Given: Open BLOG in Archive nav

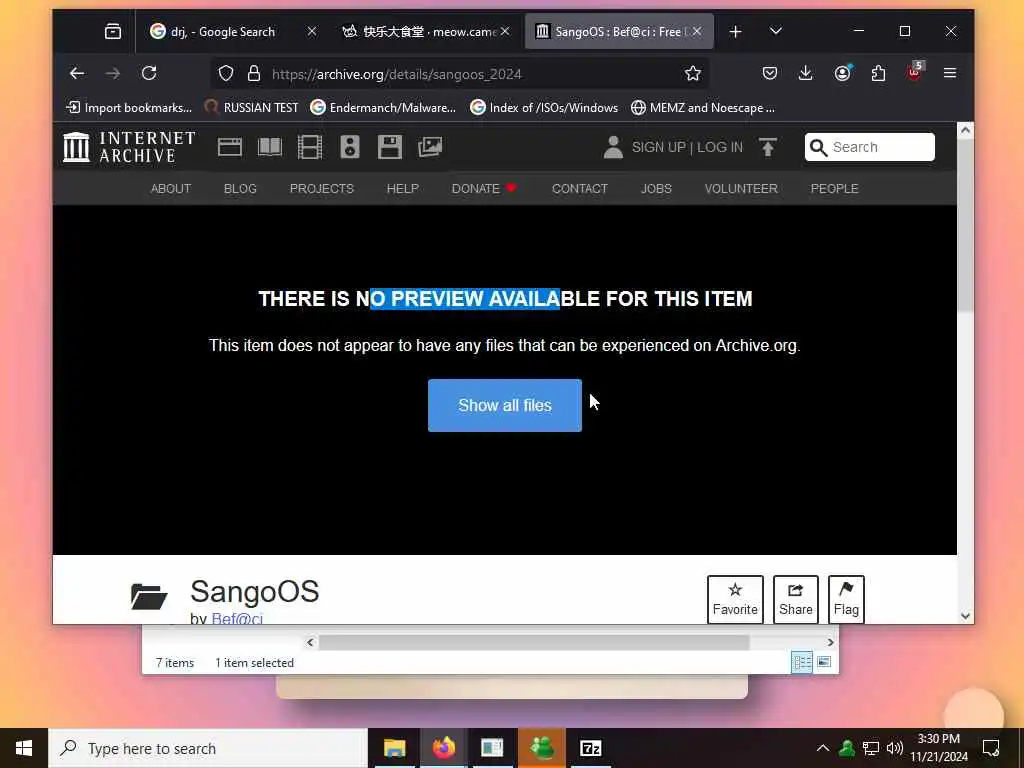Looking at the screenshot, I should pos(240,189).
